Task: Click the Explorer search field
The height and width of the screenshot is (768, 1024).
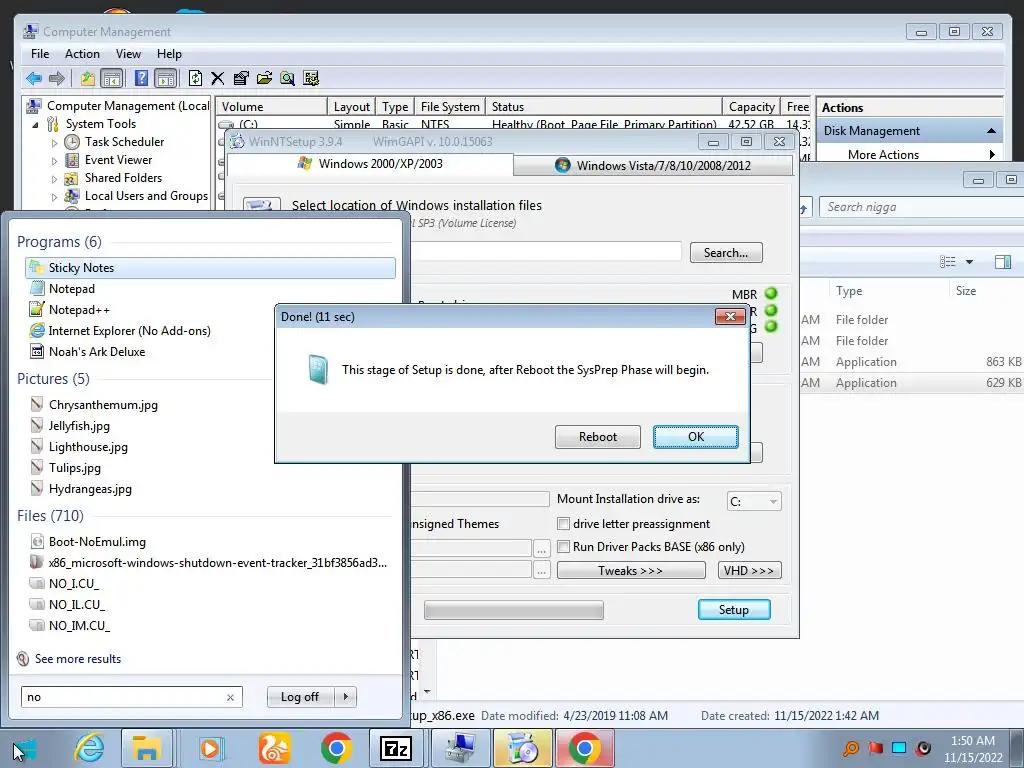Action: click(921, 207)
